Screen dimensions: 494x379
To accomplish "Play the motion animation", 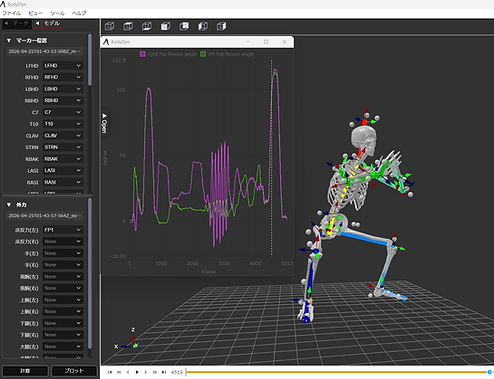I will (x=137, y=372).
